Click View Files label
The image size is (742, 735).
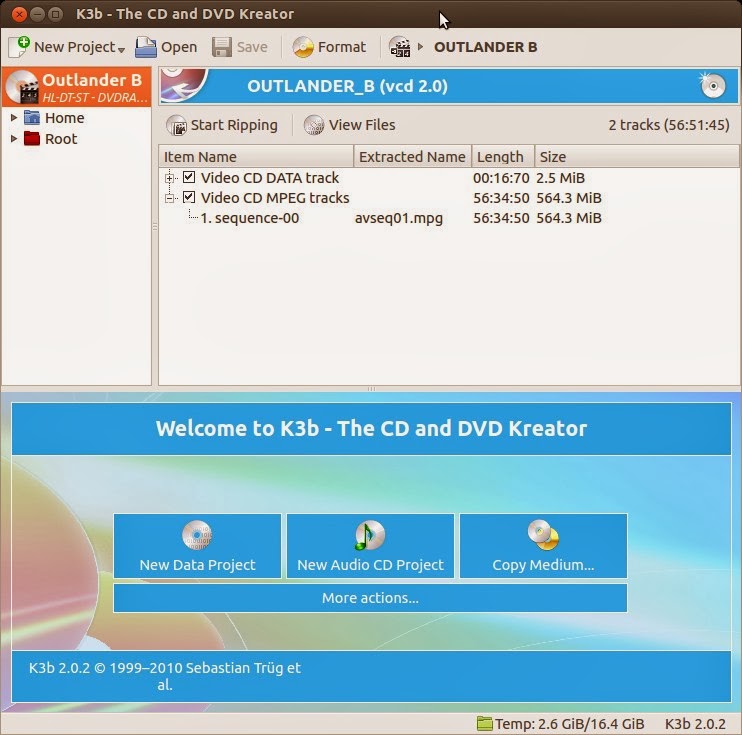click(x=362, y=125)
